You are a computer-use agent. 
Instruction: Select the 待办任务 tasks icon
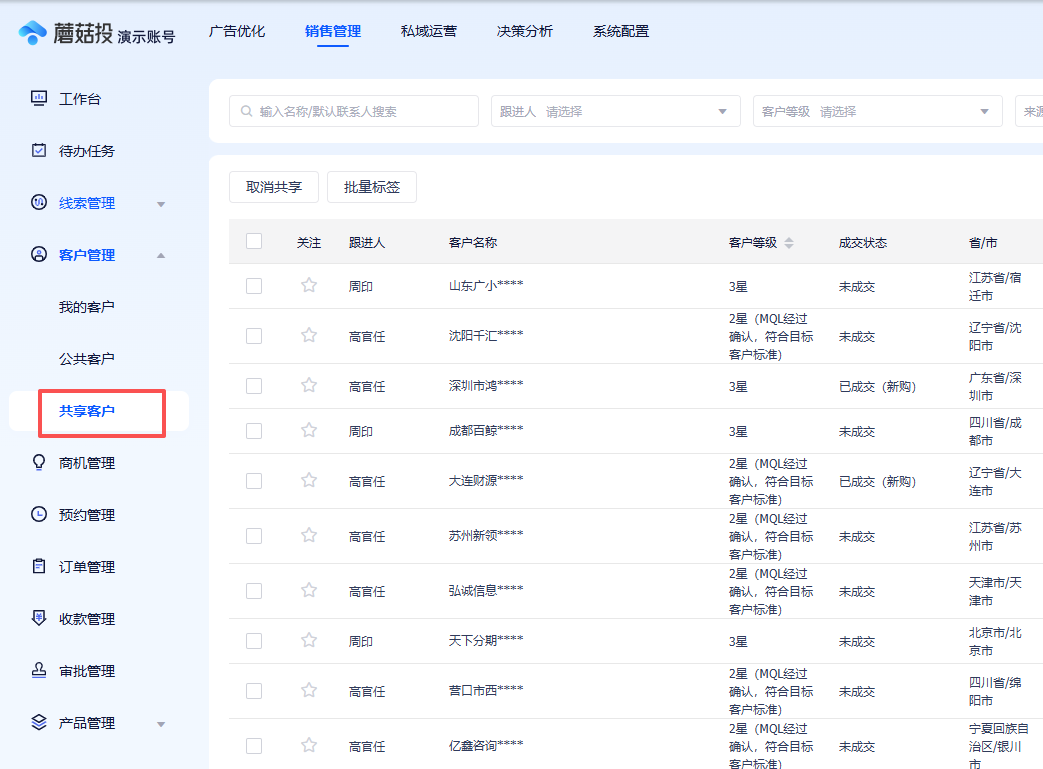[38, 150]
